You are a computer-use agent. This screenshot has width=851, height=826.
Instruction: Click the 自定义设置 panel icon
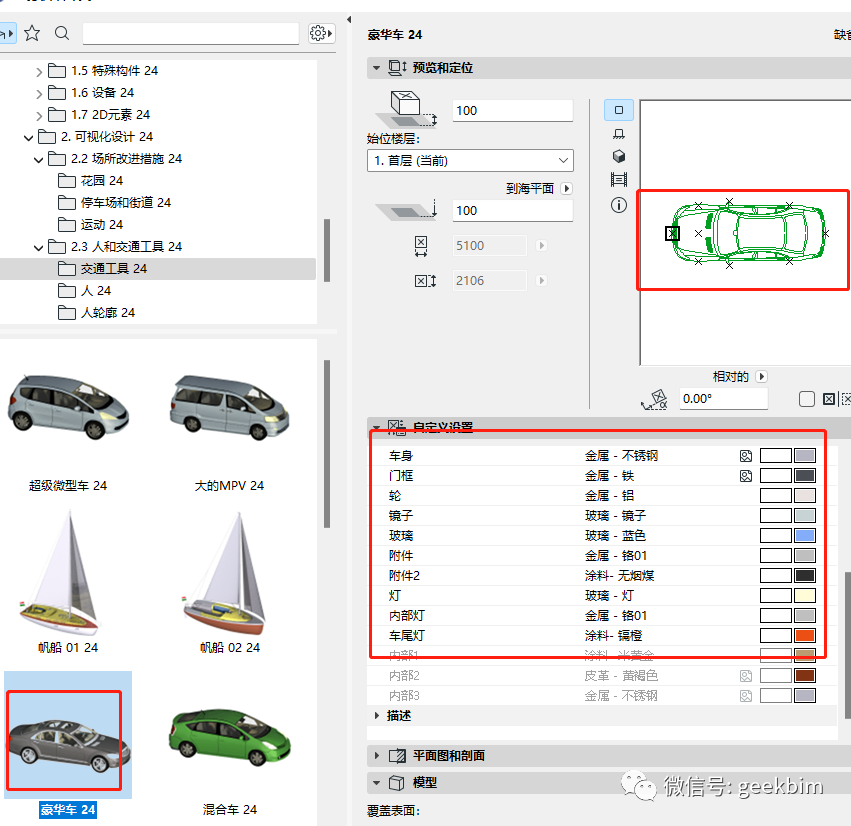396,428
